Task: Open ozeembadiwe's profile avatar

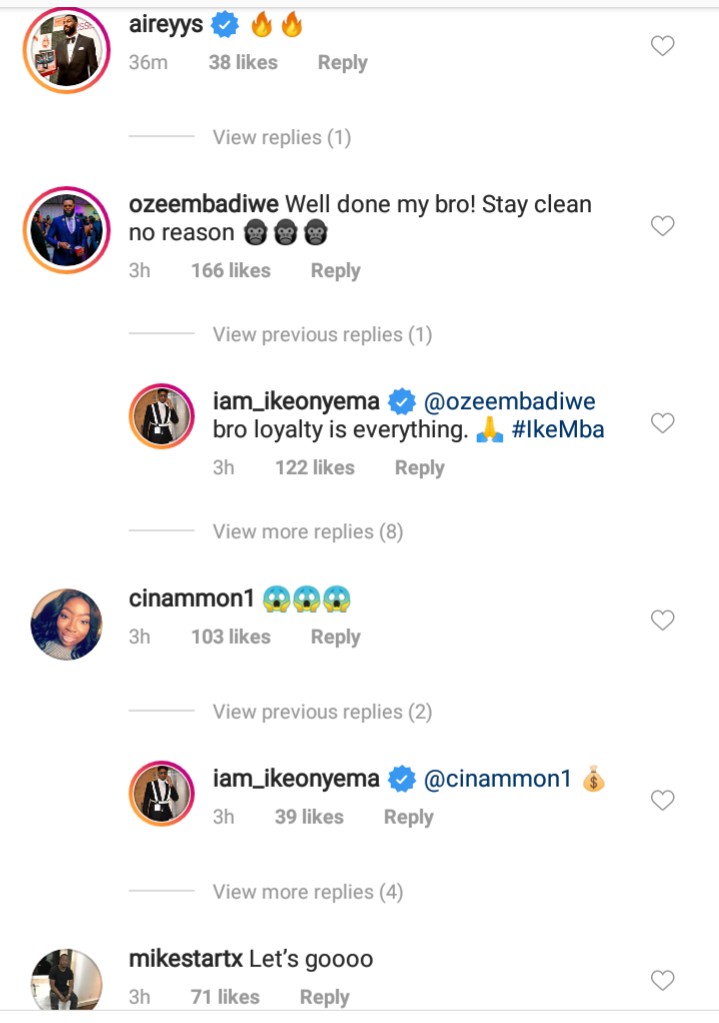Action: (x=66, y=230)
